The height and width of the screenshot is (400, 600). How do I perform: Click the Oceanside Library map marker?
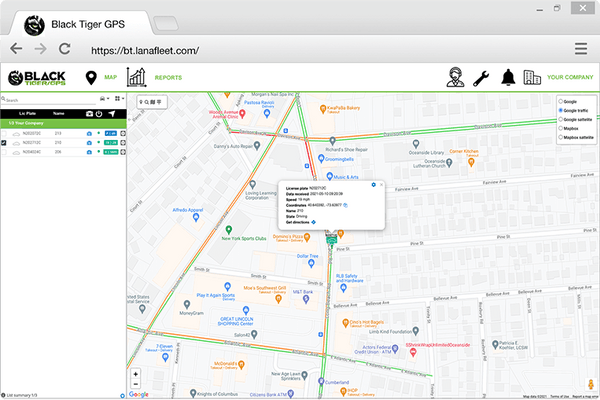(x=416, y=144)
